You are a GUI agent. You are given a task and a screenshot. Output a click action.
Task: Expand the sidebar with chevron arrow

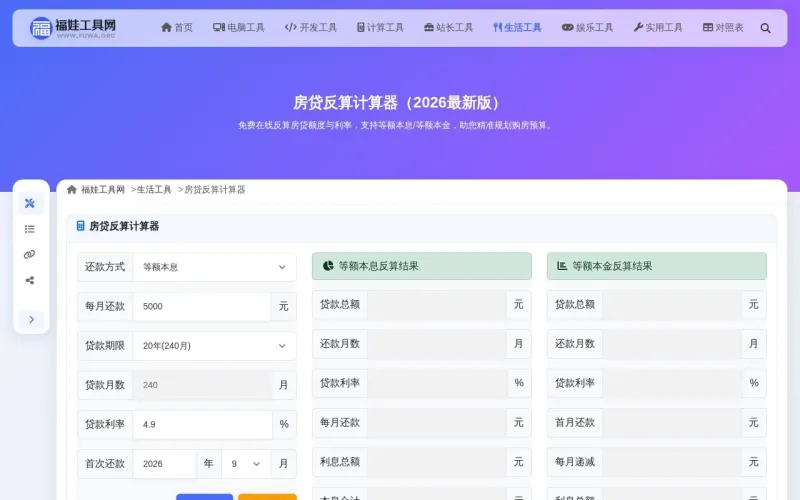(31, 319)
